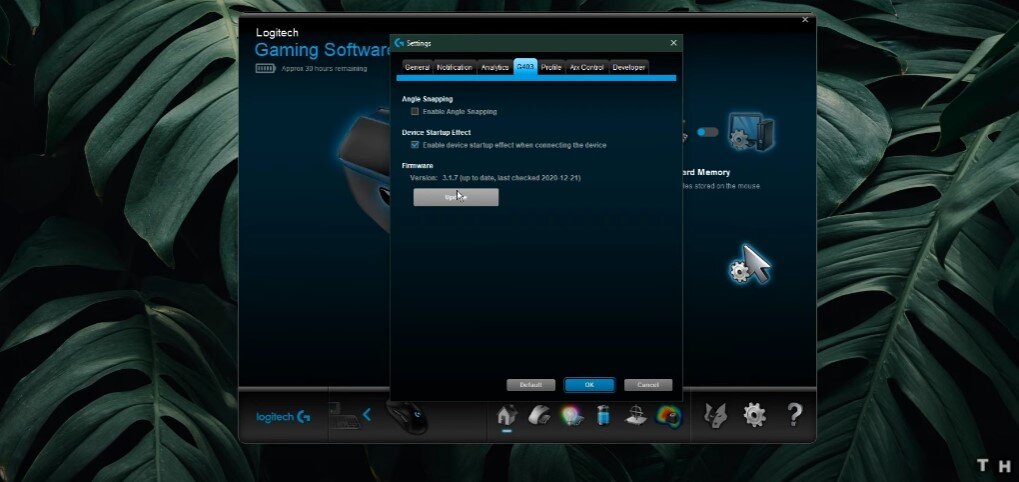Screen dimensions: 1019x482
Task: Close the Logitech Gaming Software main window
Action: tap(805, 19)
